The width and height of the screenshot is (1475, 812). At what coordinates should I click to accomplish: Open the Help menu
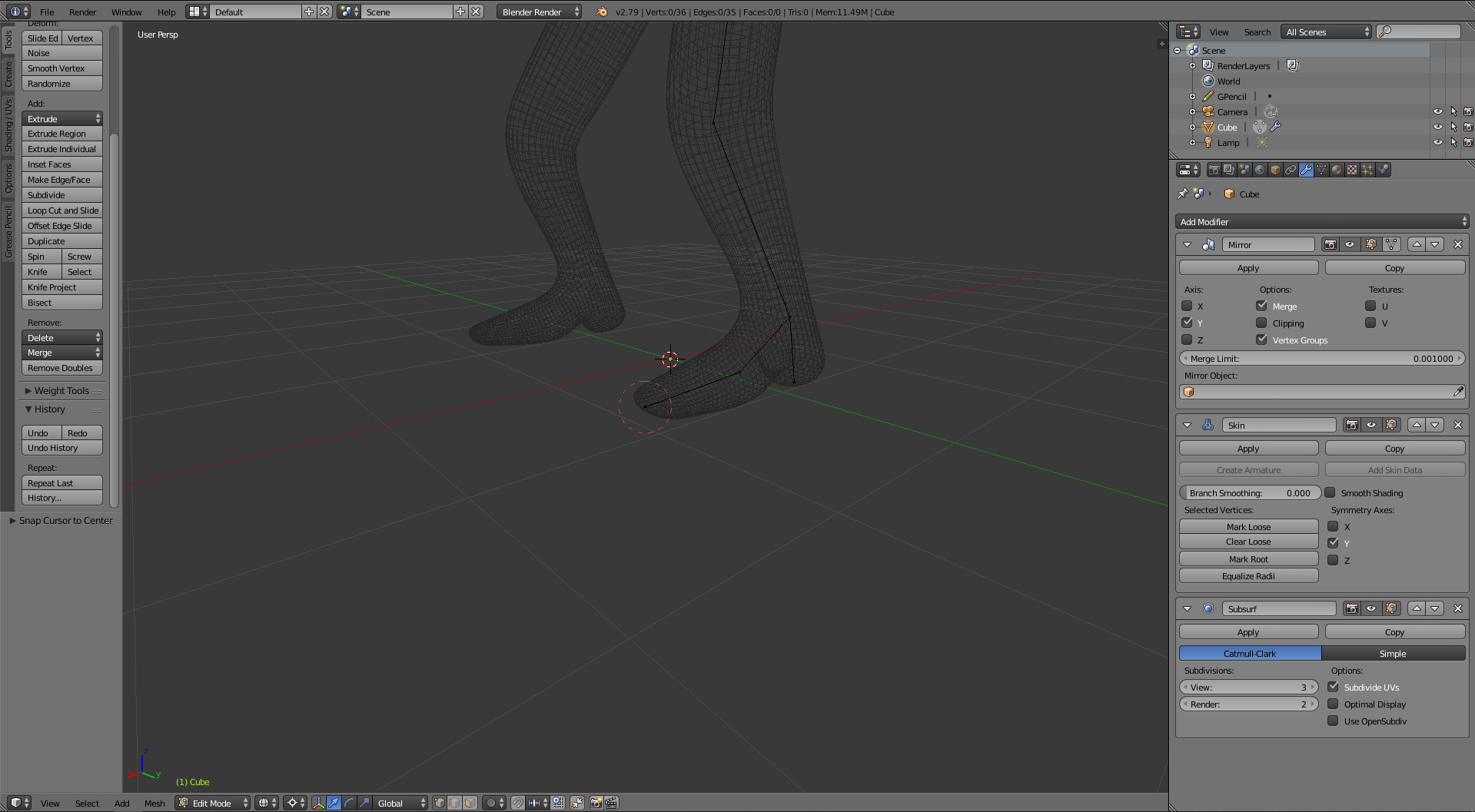pyautogui.click(x=167, y=12)
